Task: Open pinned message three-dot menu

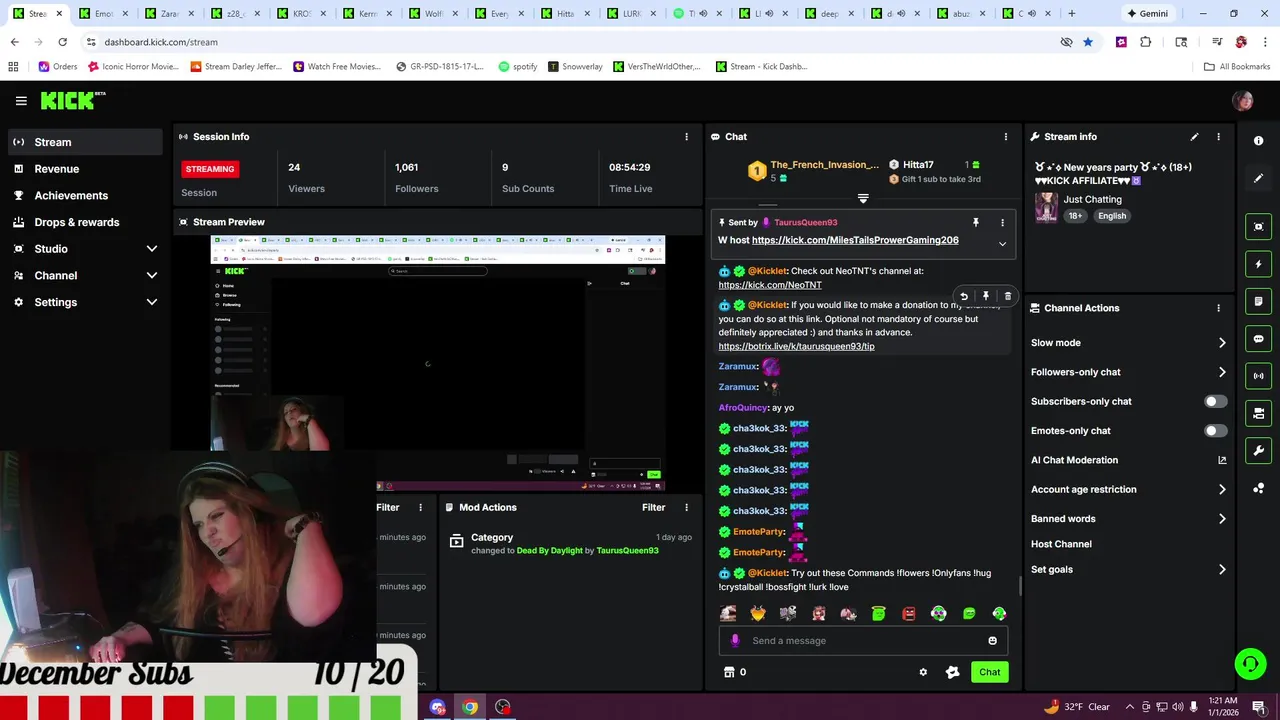Action: [1002, 223]
